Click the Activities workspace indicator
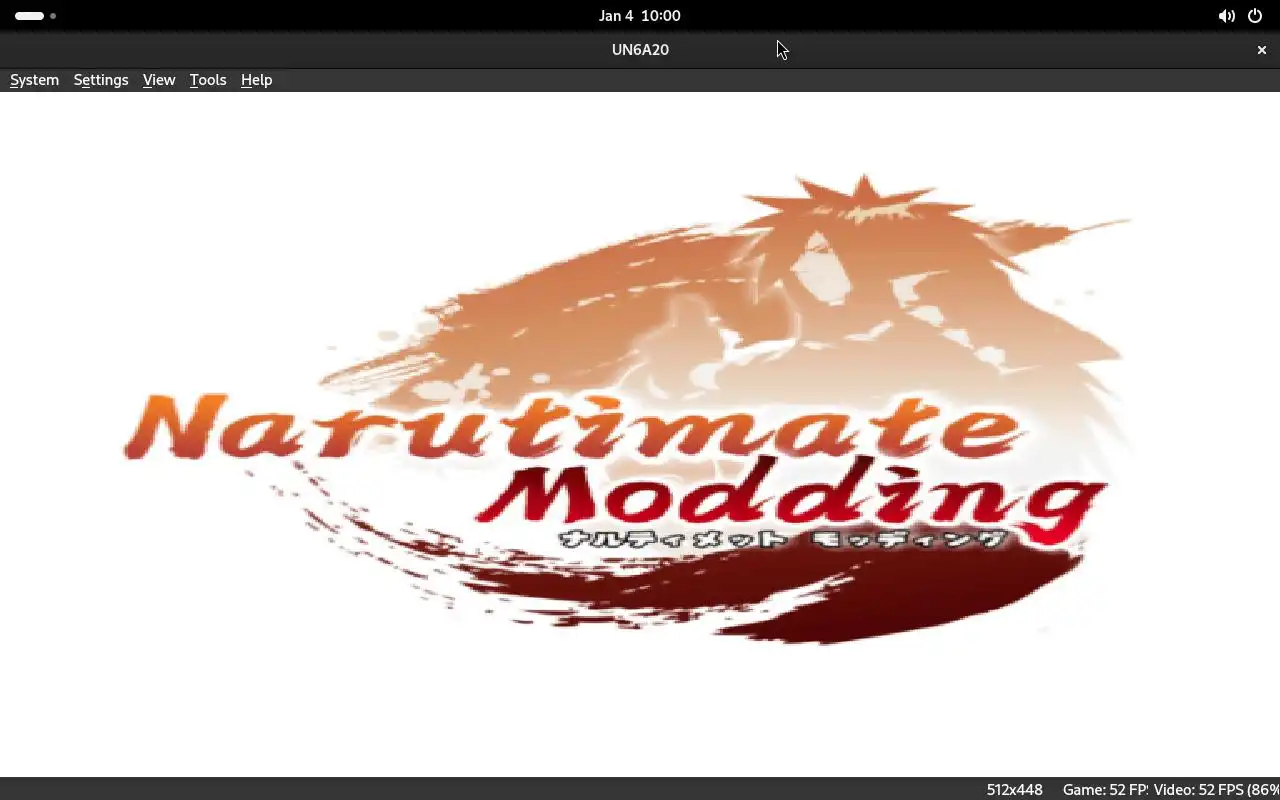The width and height of the screenshot is (1280, 800). point(35,16)
